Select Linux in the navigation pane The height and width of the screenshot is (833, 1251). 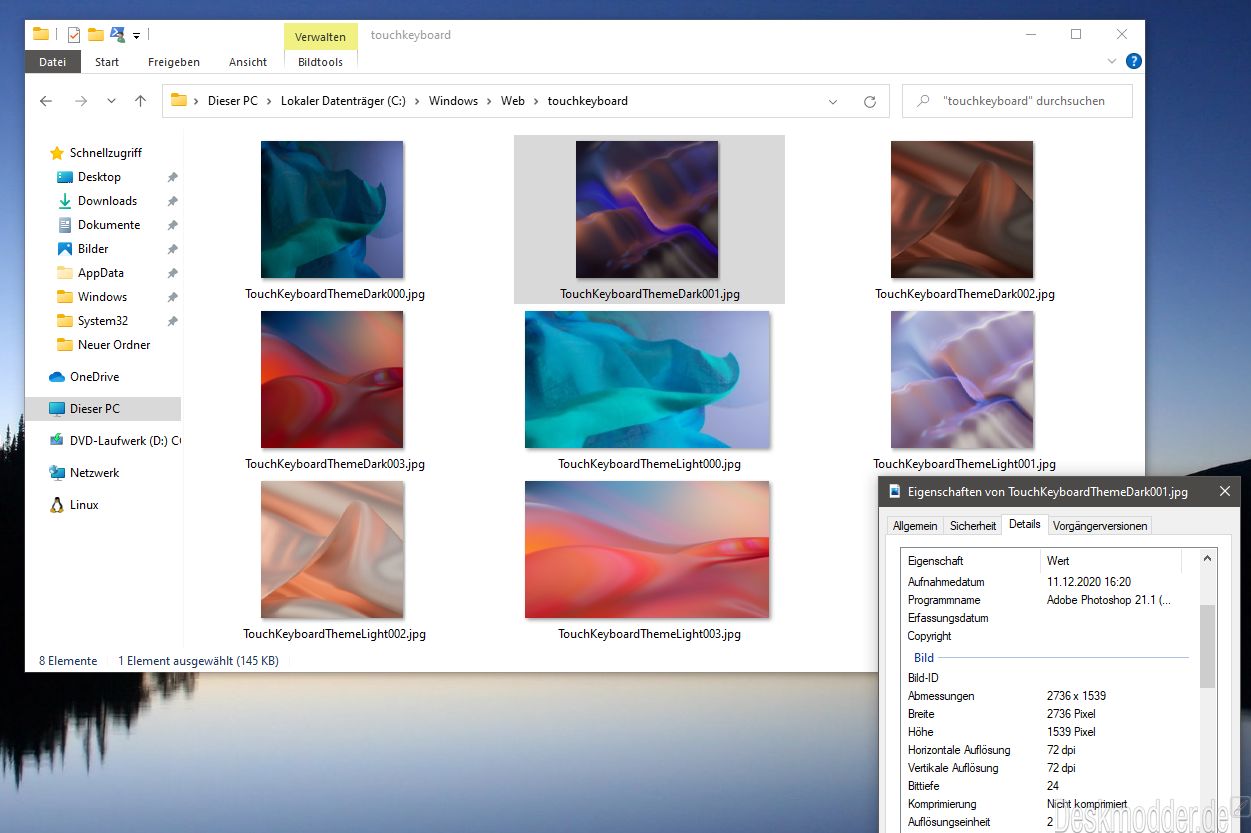pos(84,505)
